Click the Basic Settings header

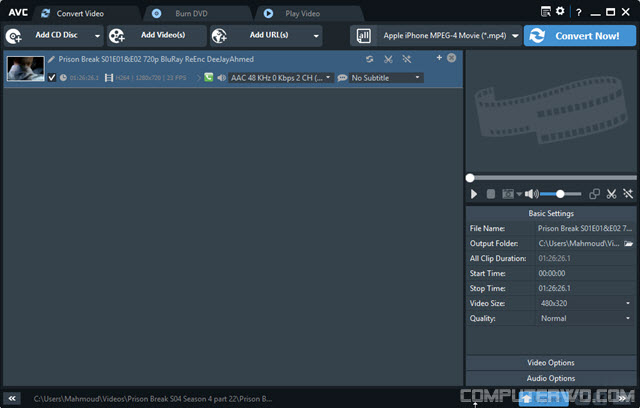[x=551, y=213]
